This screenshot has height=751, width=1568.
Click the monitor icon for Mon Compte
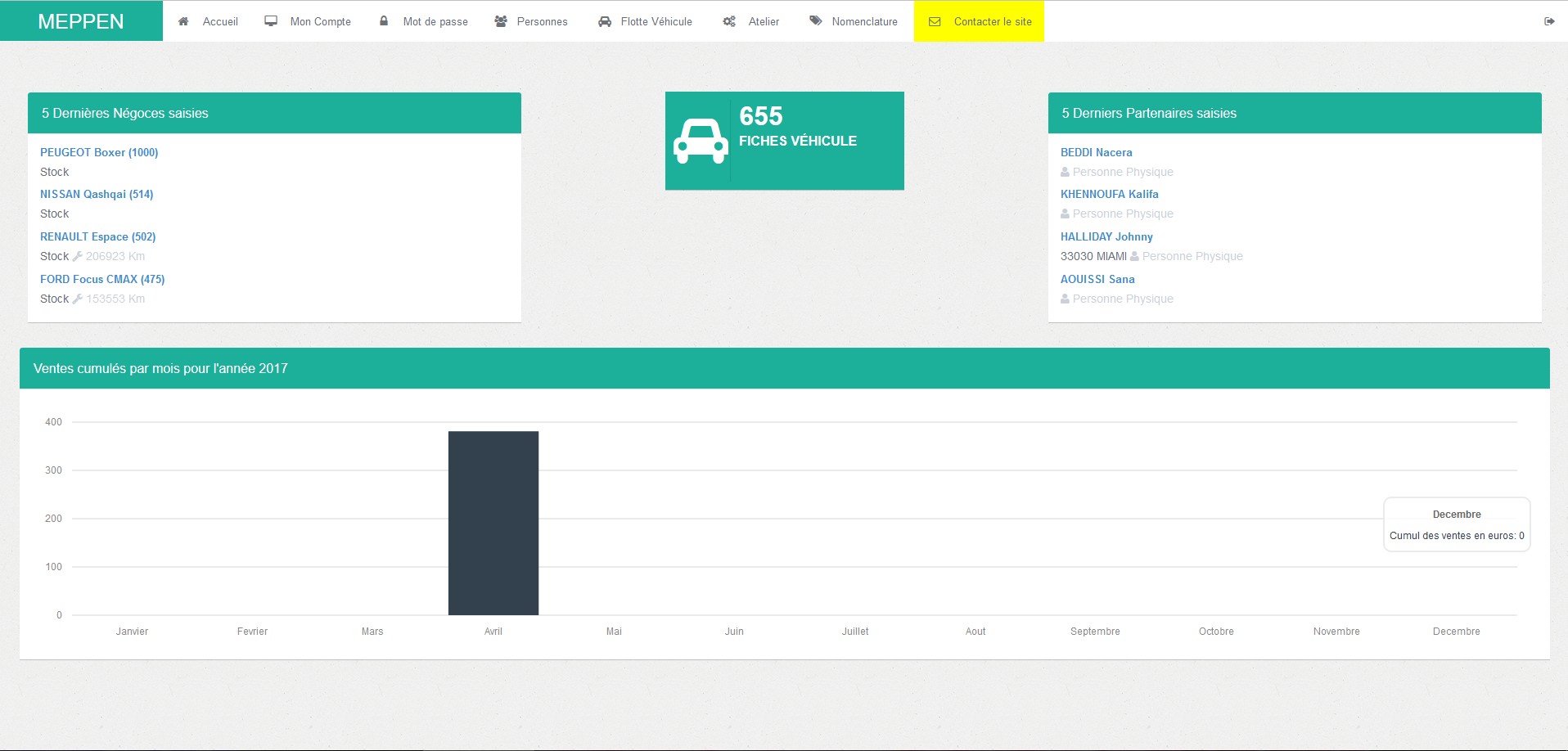click(x=271, y=21)
